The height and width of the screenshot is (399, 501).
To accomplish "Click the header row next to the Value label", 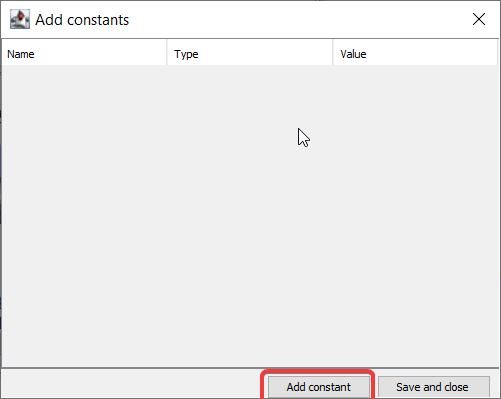I will (432, 53).
